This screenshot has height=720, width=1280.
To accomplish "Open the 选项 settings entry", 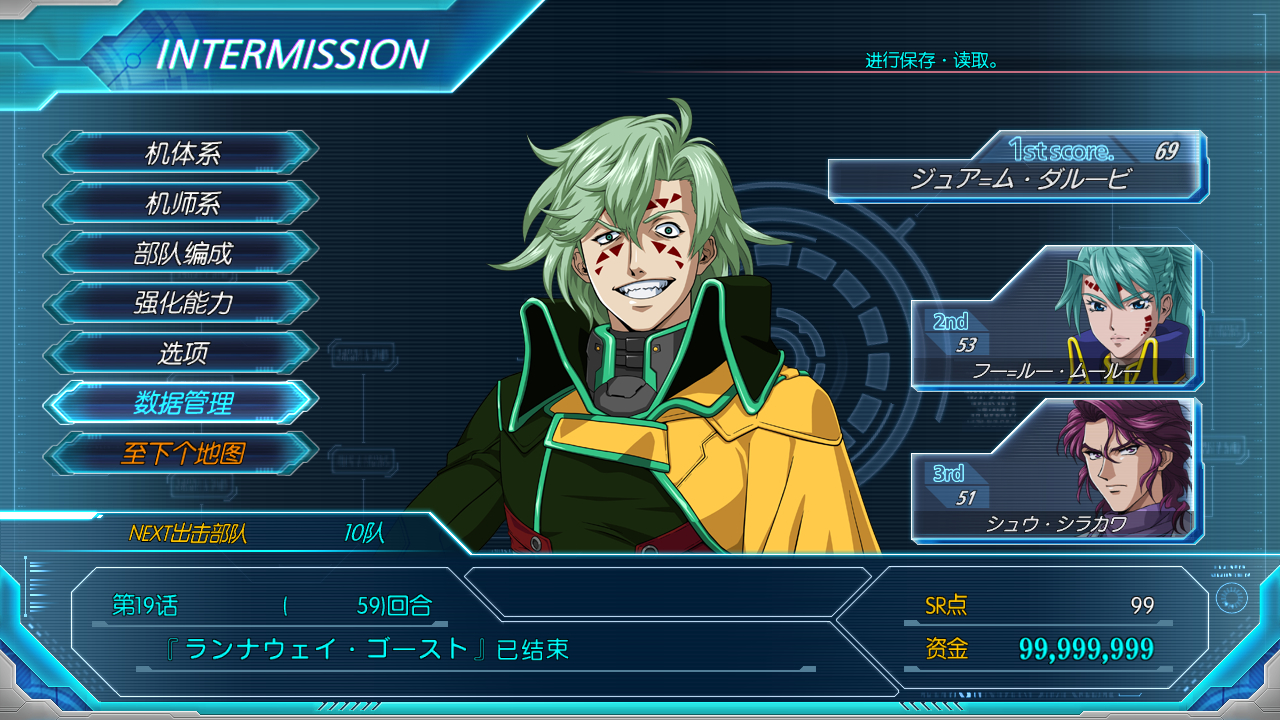I will point(181,353).
